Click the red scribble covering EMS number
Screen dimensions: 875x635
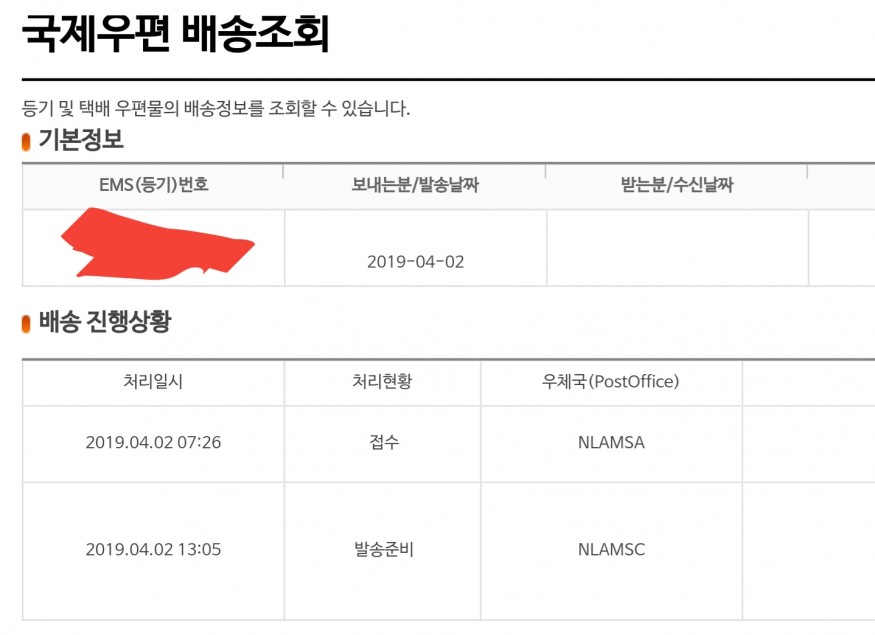click(x=157, y=244)
